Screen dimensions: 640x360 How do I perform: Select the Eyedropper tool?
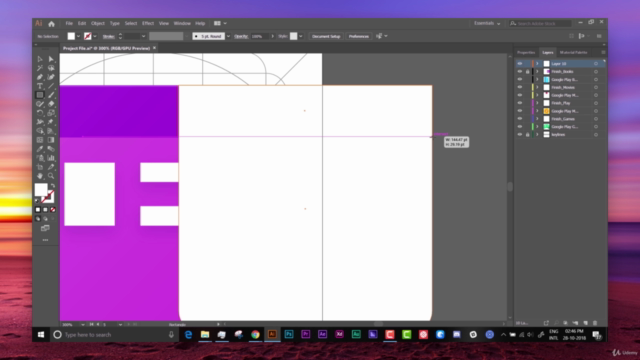tap(40, 149)
